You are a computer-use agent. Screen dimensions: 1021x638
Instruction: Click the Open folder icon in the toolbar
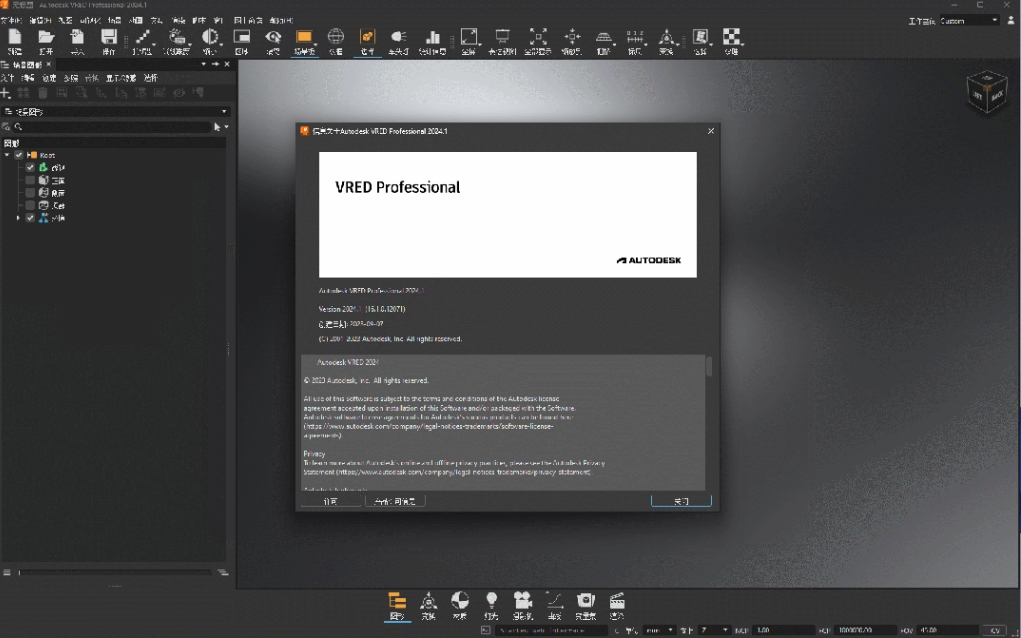point(46,36)
